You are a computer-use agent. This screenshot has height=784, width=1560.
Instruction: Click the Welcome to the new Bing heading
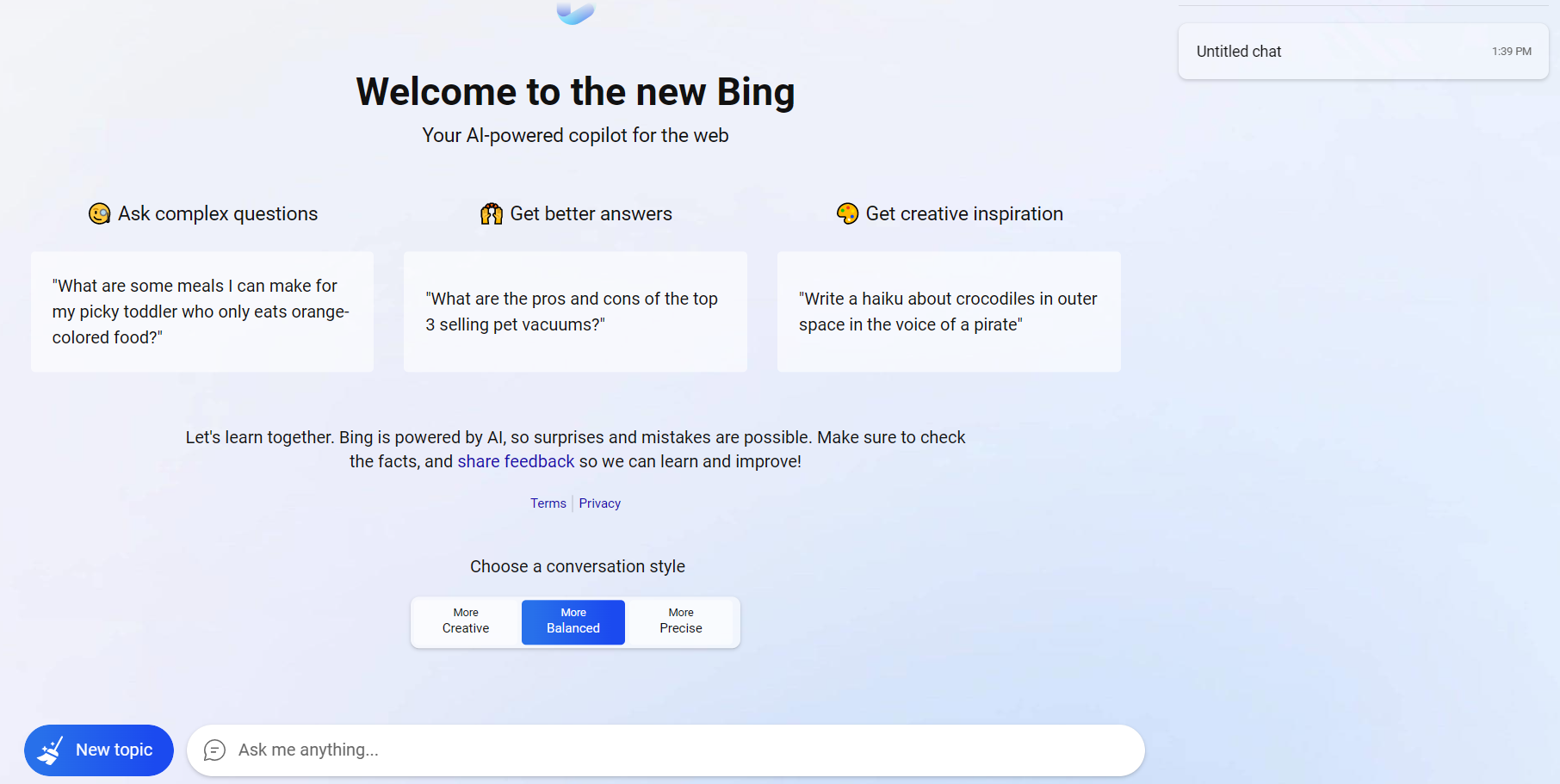click(x=575, y=92)
